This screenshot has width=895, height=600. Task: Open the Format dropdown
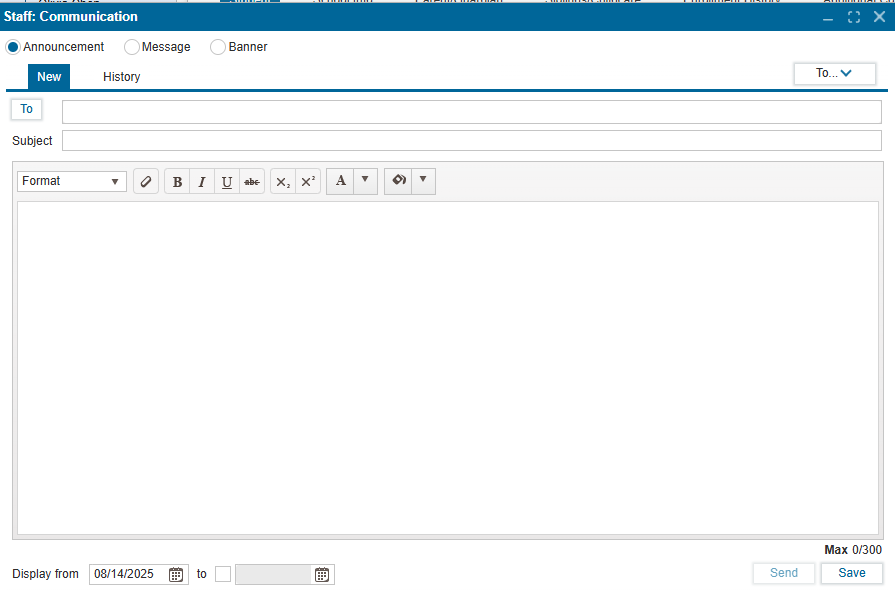(x=72, y=181)
